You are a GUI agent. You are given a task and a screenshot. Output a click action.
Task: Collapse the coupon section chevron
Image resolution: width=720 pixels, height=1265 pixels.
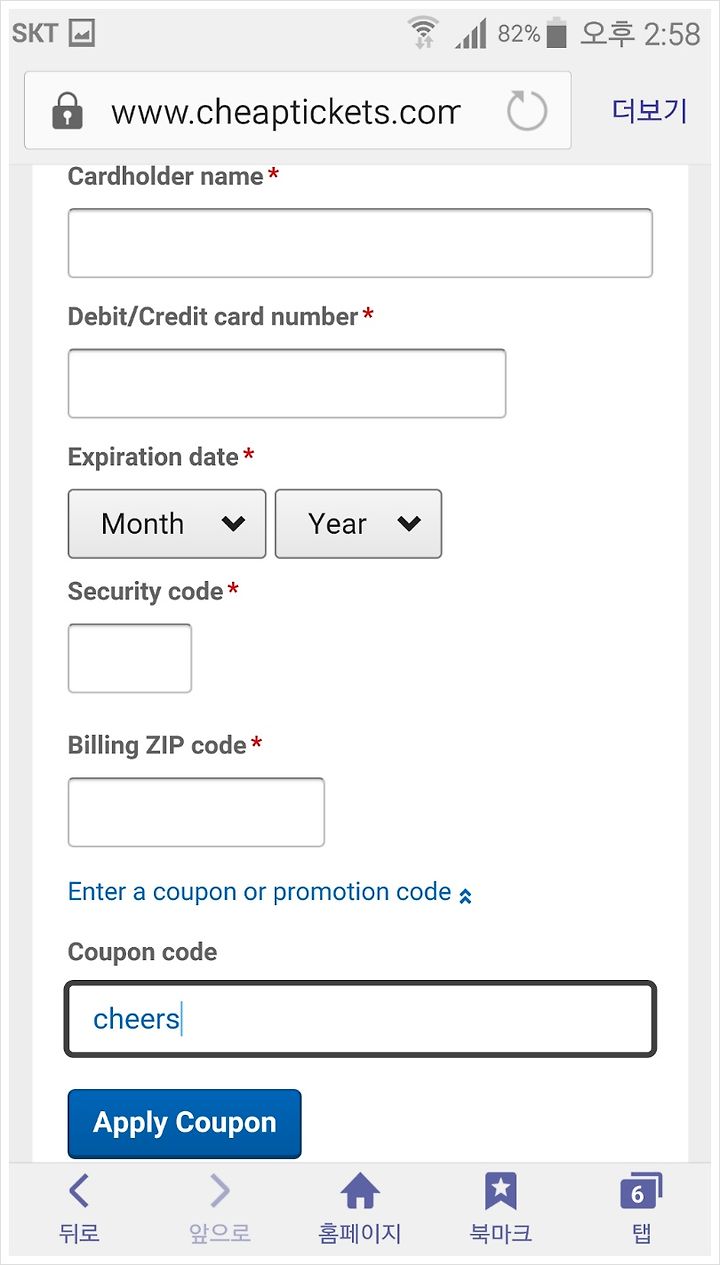465,896
